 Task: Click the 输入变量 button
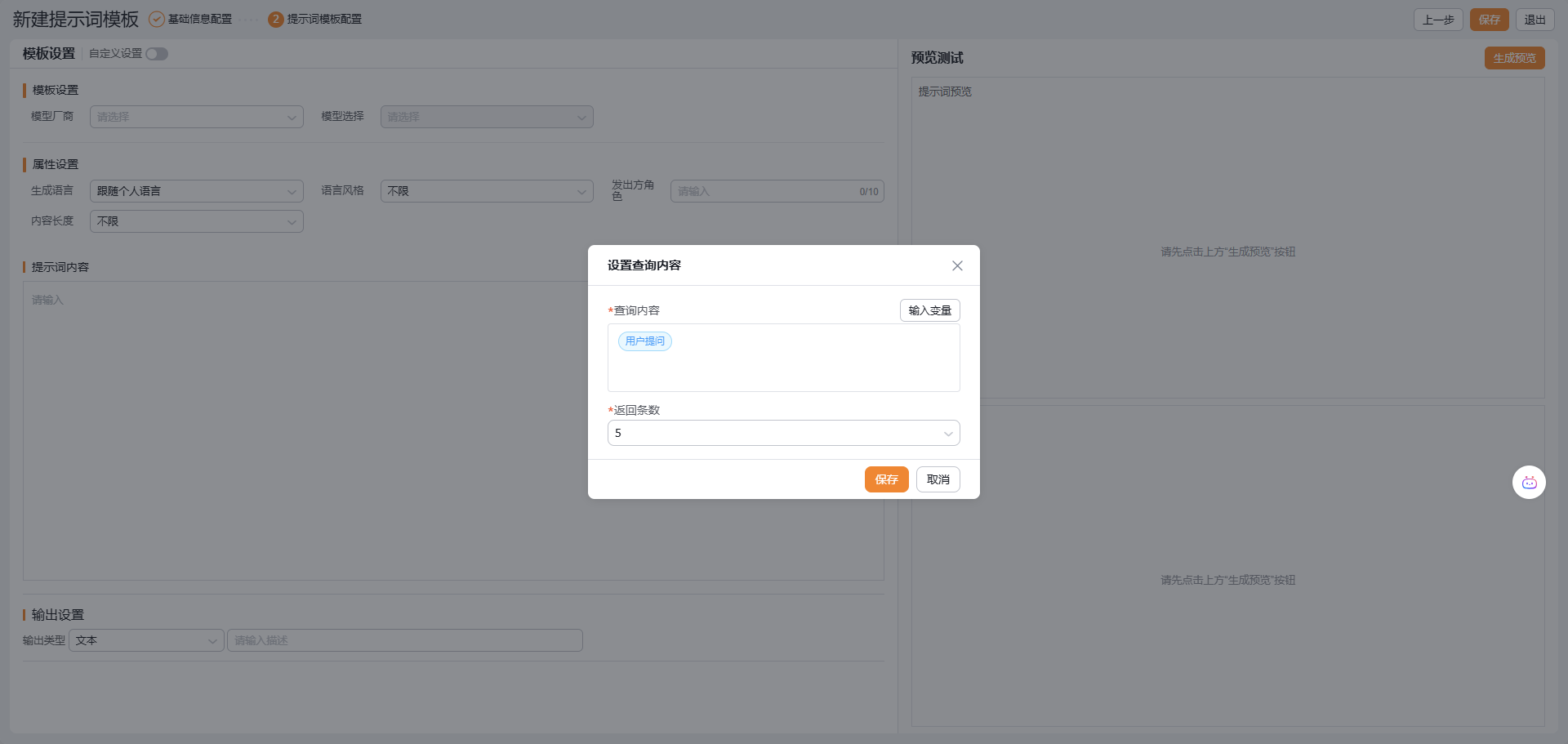tap(929, 310)
